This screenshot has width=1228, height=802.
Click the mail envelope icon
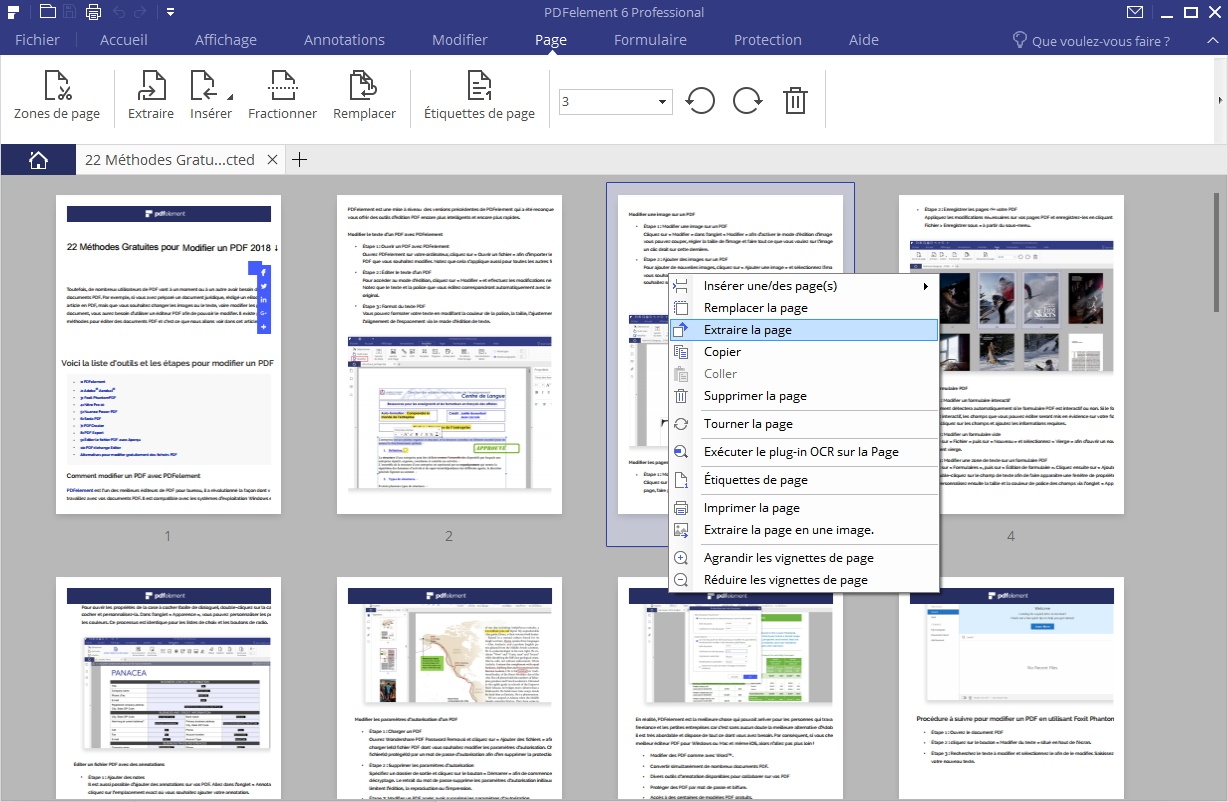tap(1135, 13)
